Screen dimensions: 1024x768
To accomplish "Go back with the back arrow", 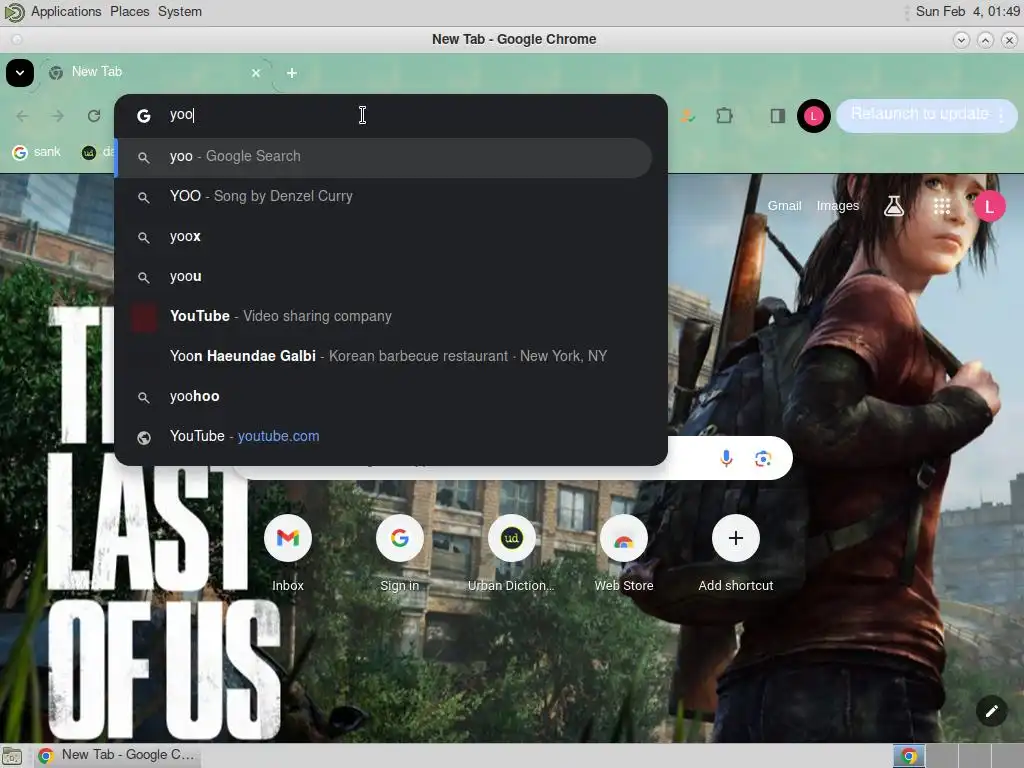I will click(22, 116).
